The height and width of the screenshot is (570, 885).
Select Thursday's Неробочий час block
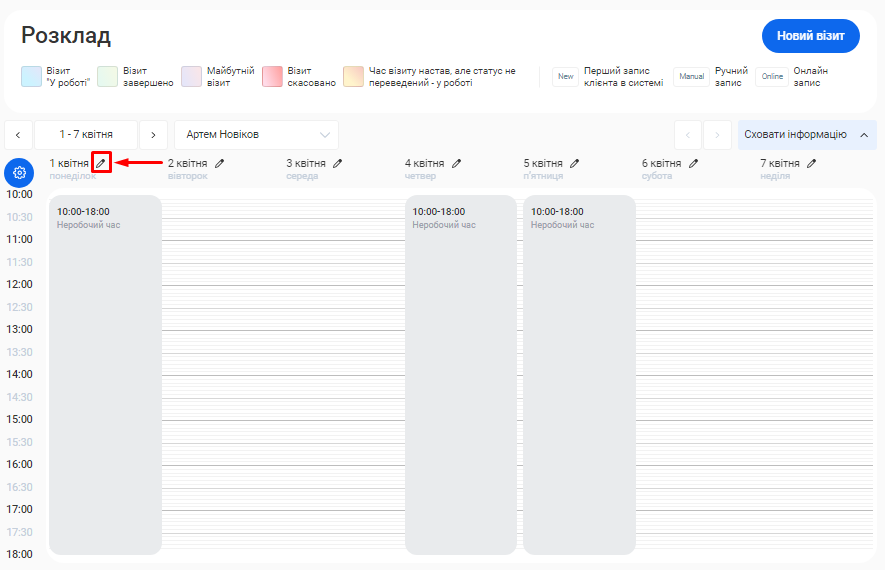coord(460,374)
